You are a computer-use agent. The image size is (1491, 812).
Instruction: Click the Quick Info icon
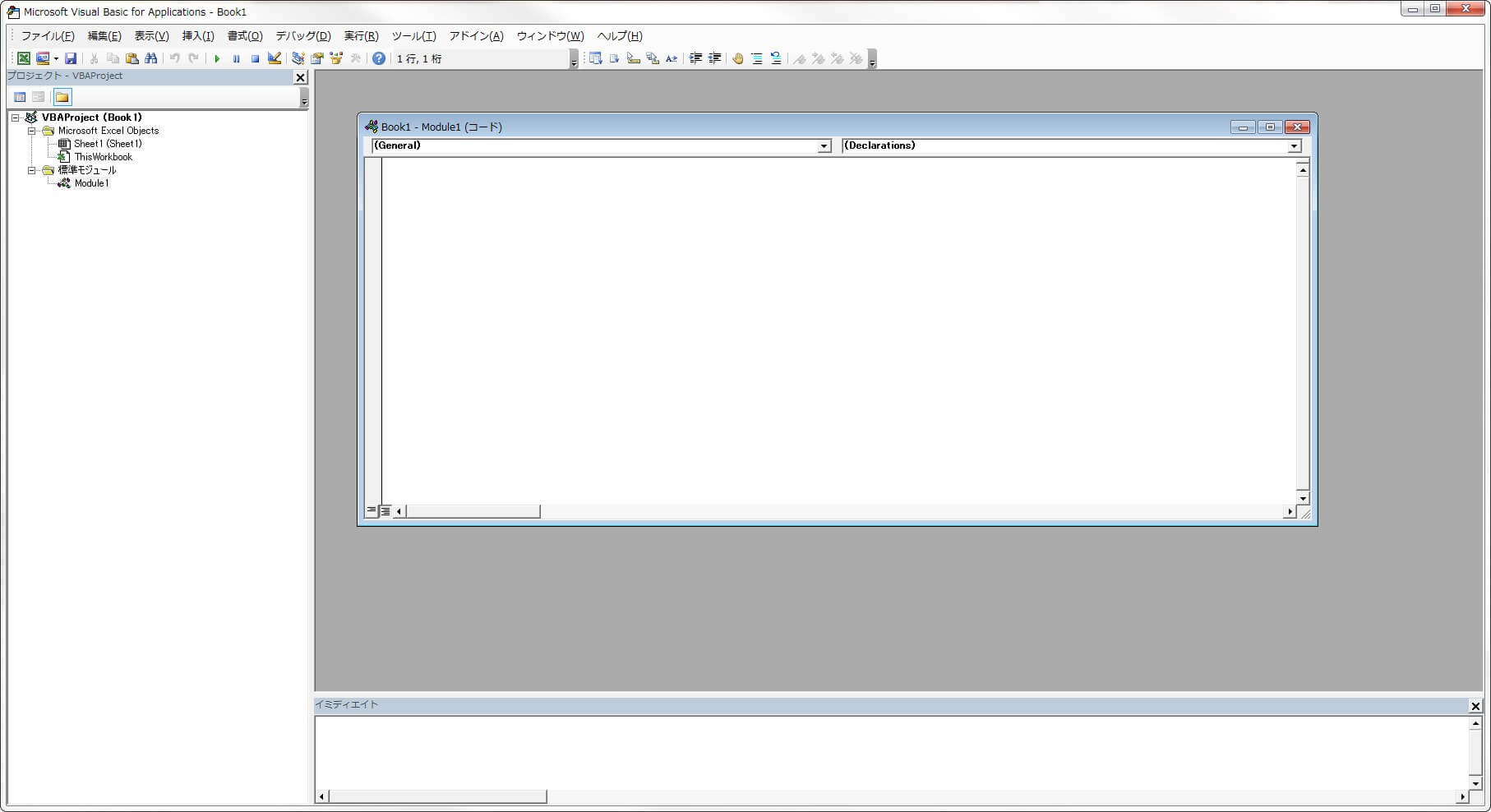634,58
